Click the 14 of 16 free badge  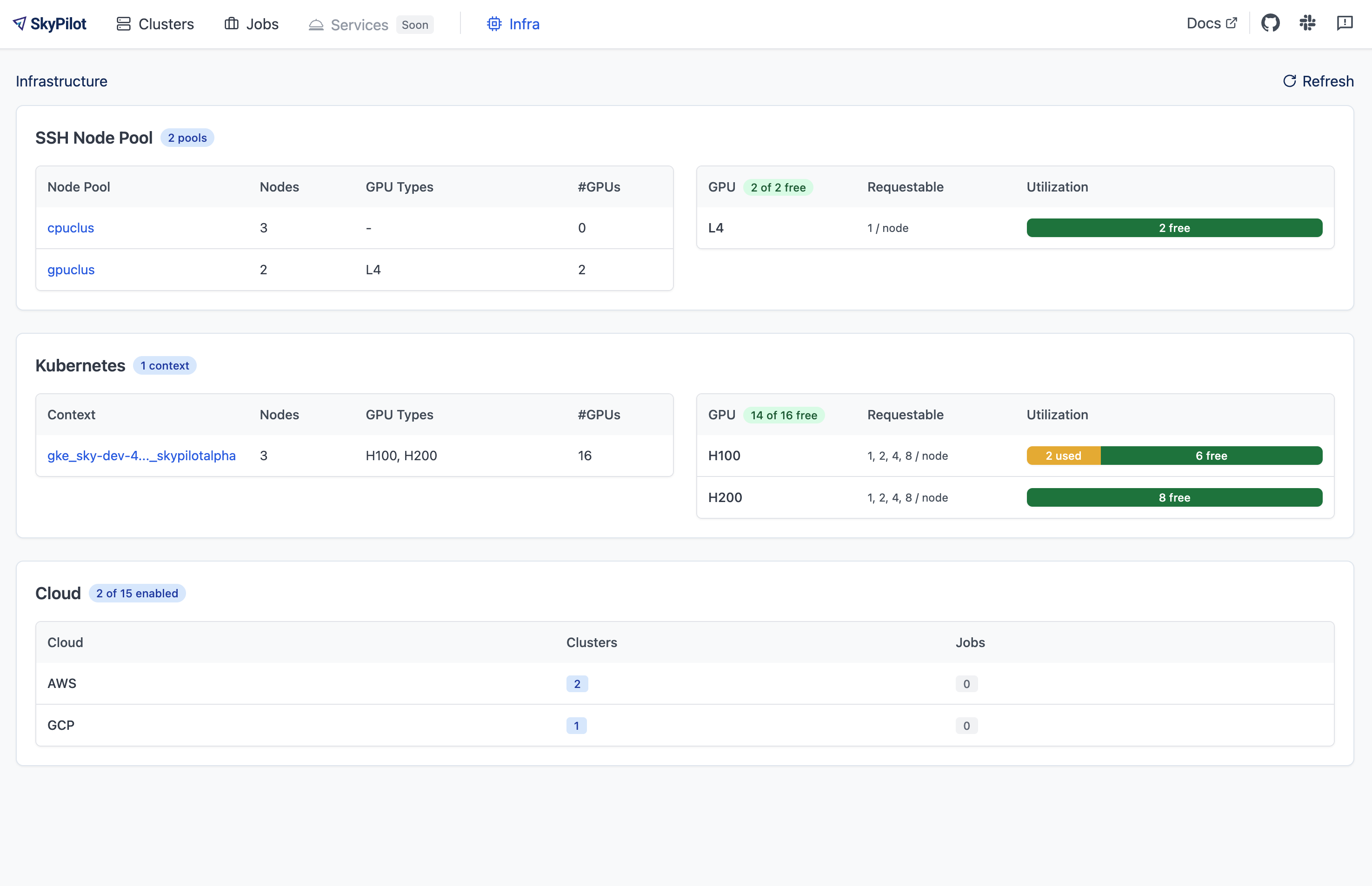pyautogui.click(x=784, y=416)
